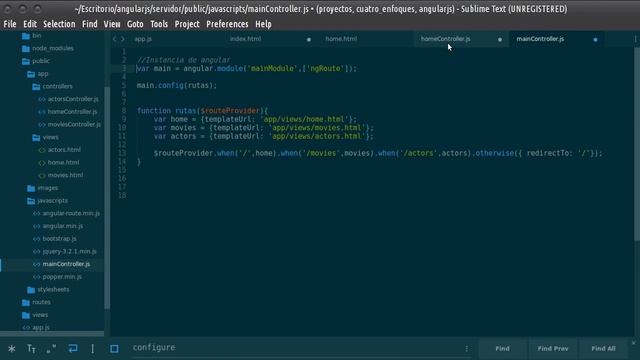The image size is (640, 360).
Task: Open the Selection menu
Action: pos(59,24)
